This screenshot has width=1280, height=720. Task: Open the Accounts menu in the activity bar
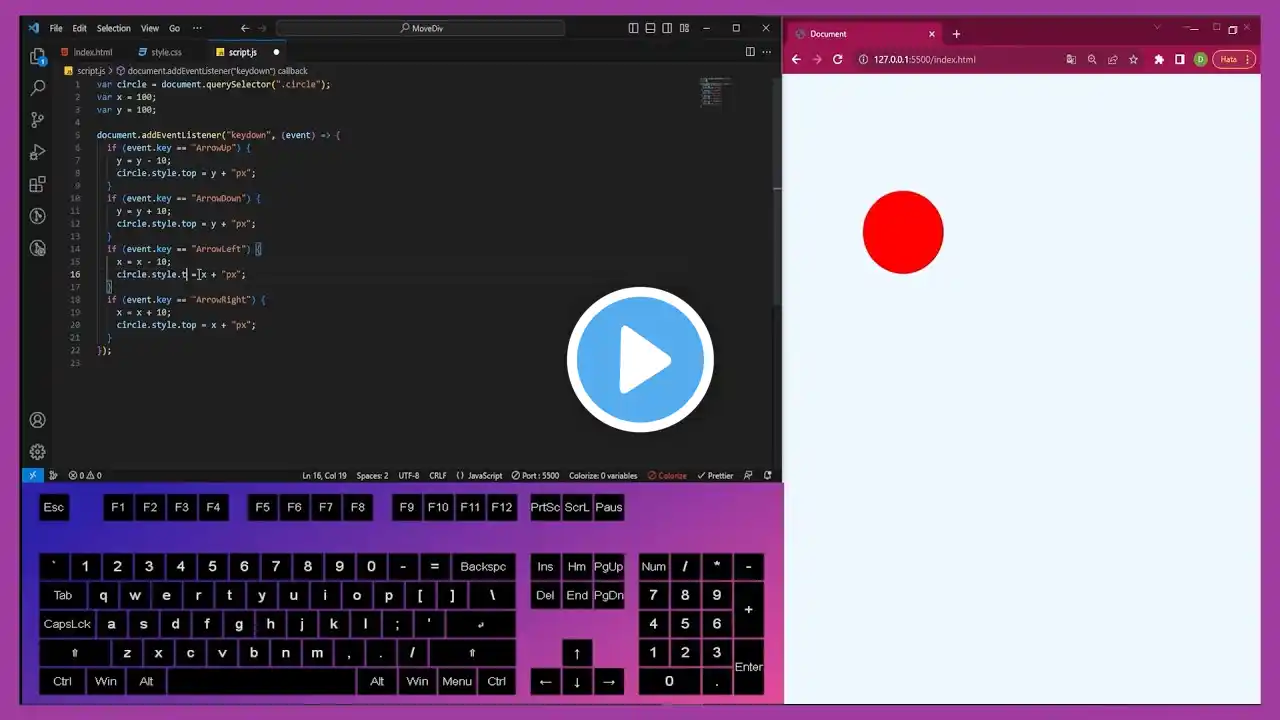(38, 420)
